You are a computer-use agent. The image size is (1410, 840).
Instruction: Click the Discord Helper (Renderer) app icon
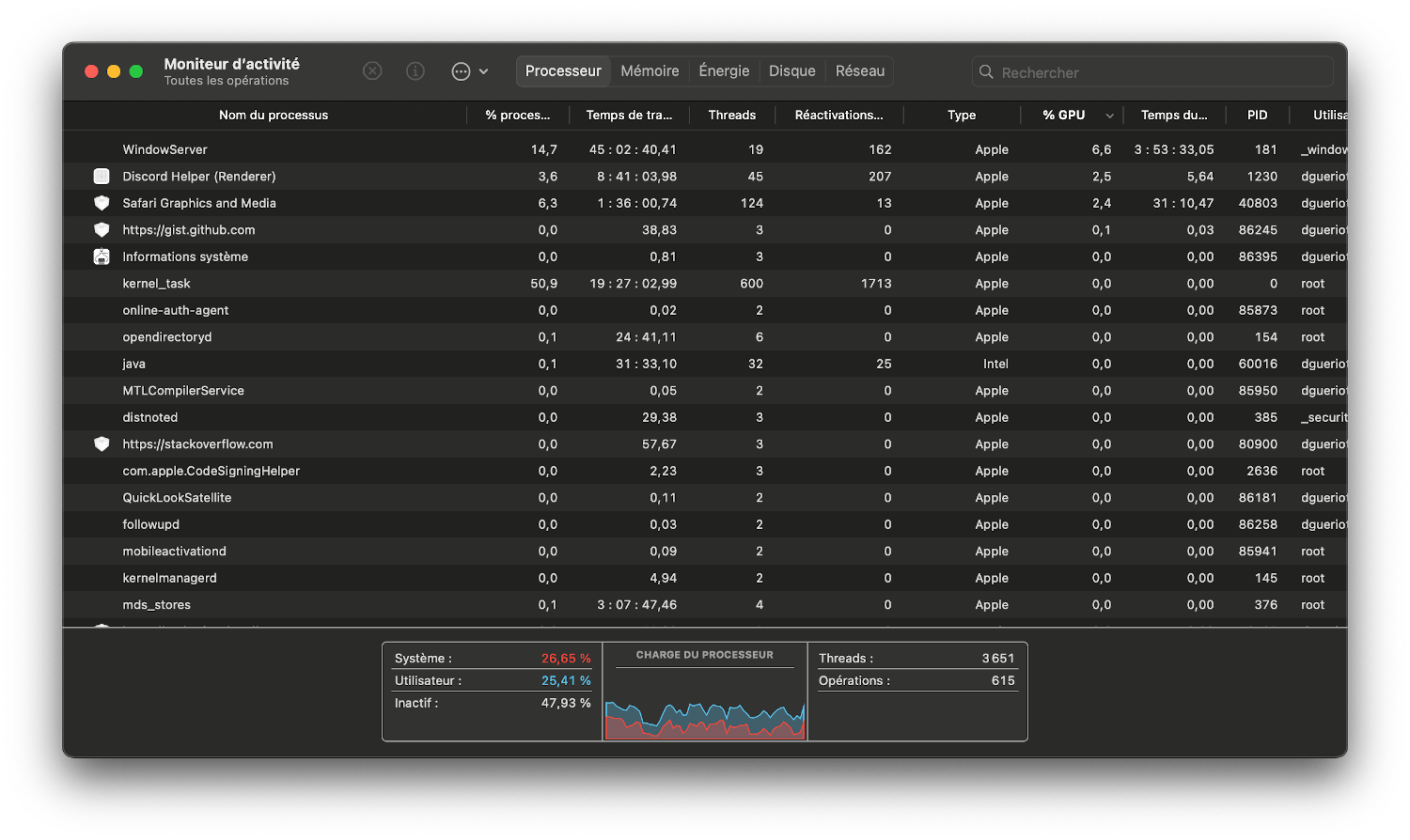[x=102, y=177]
